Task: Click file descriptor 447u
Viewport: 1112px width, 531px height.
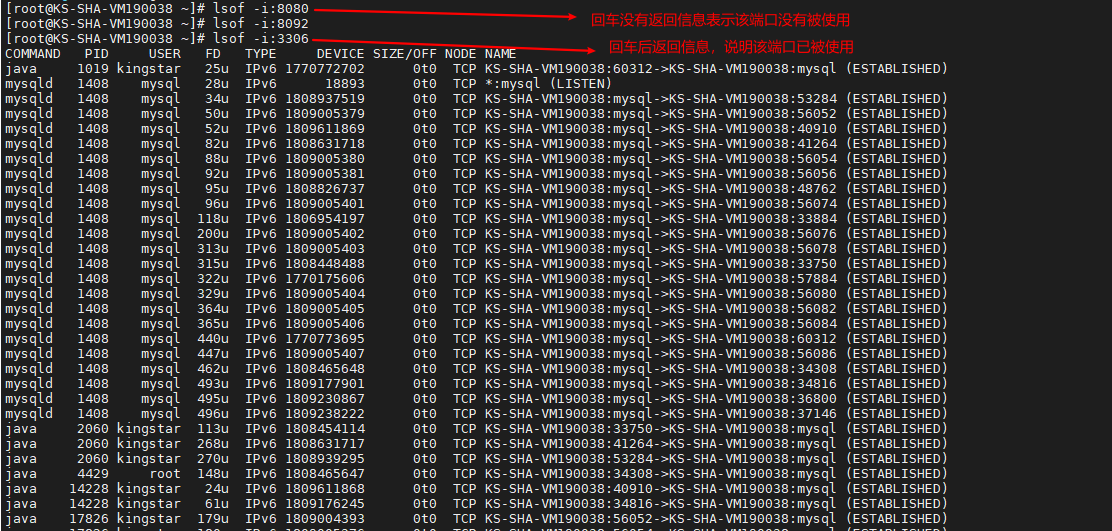Action: point(213,354)
